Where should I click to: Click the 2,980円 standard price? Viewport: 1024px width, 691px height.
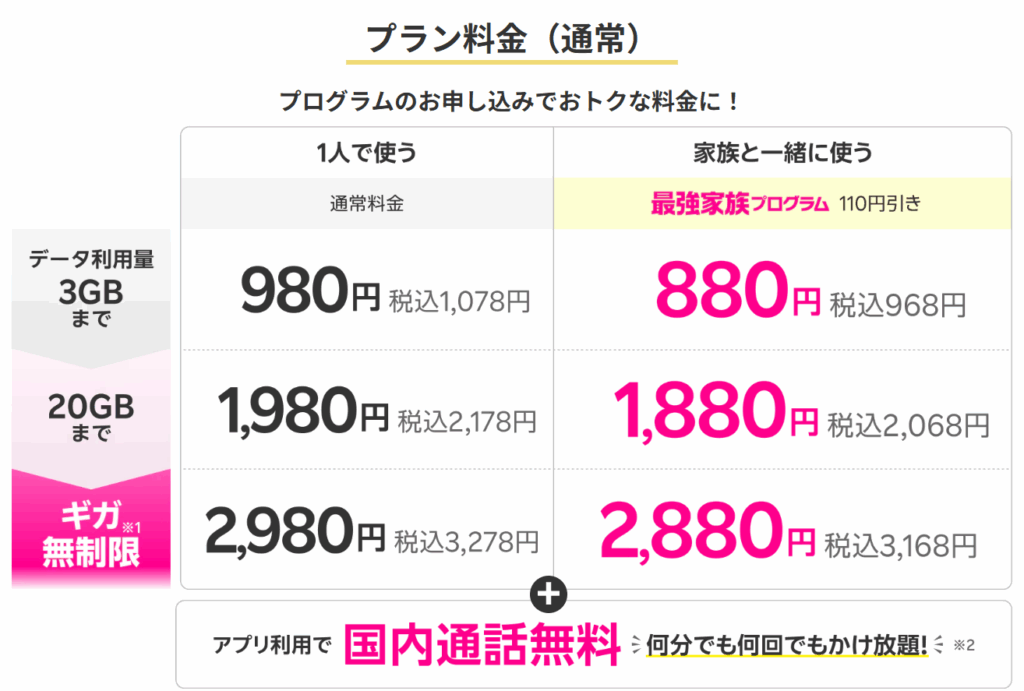coord(295,530)
